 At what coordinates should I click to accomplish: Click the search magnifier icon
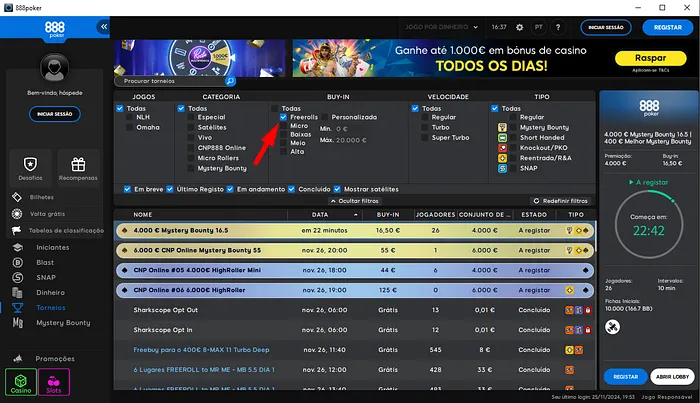click(230, 81)
